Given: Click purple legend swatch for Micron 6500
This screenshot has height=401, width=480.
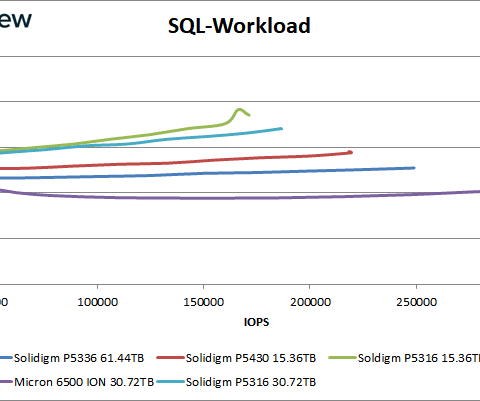Looking at the screenshot, I should [6, 382].
